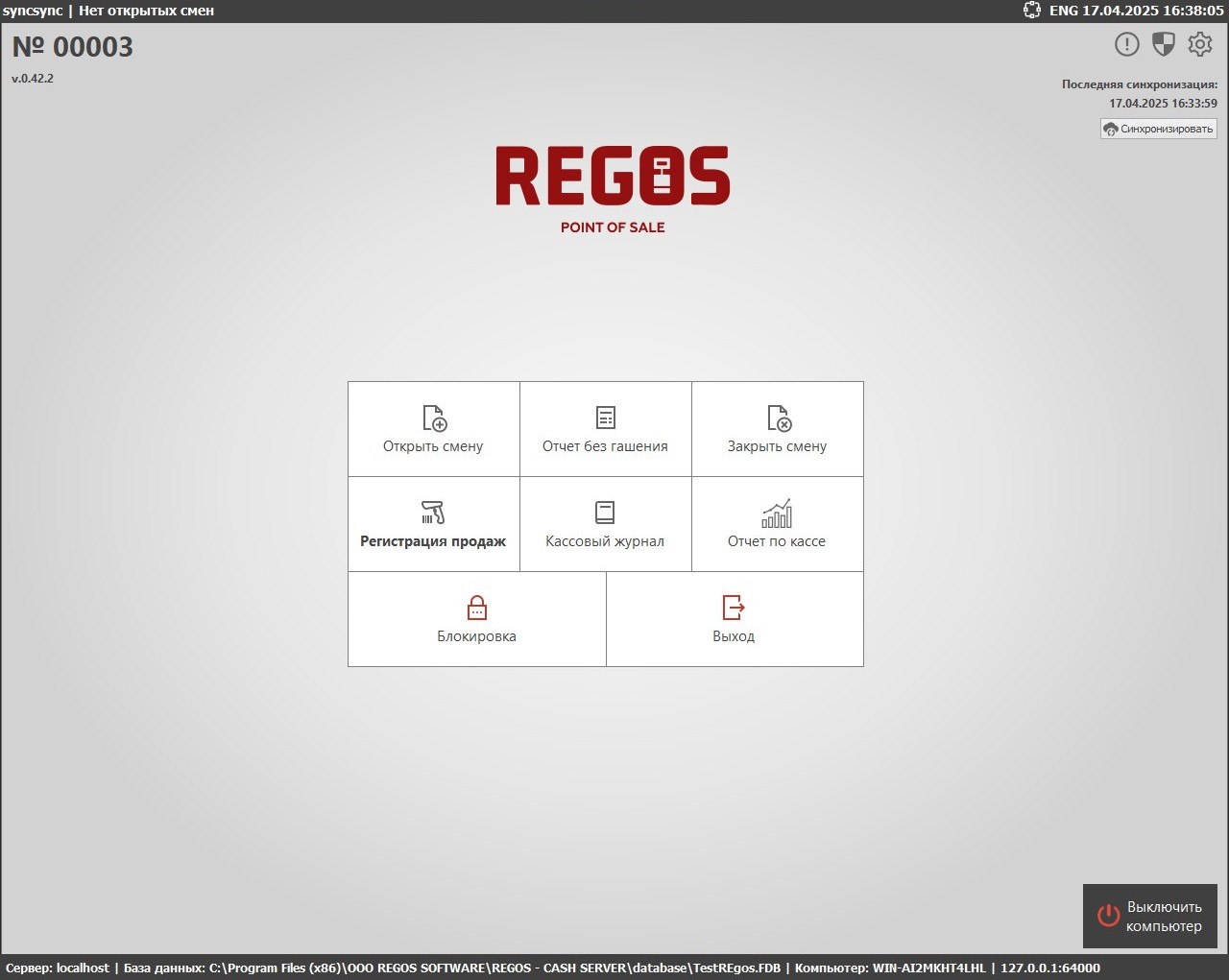The width and height of the screenshot is (1229, 980).
Task: Open the Кассовый журнал book icon
Action: pos(605,524)
